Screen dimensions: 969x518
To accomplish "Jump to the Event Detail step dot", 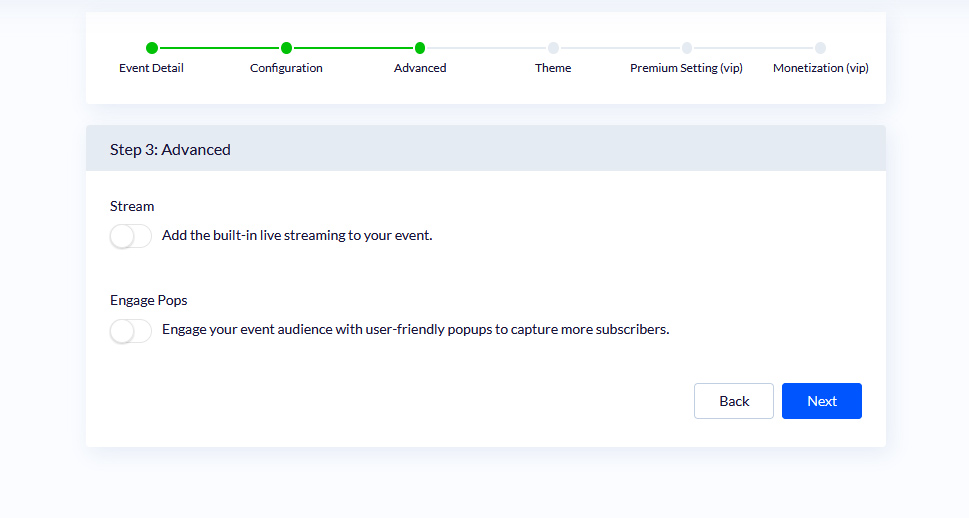I will (151, 48).
